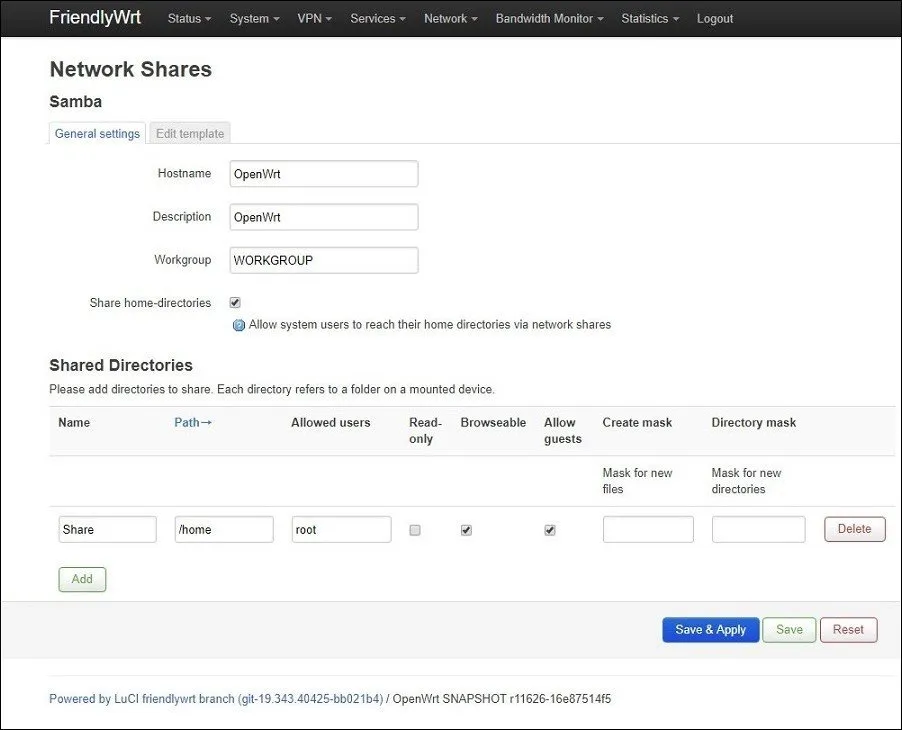Switch to the Edit template tab
The width and height of the screenshot is (902, 730).
click(190, 133)
